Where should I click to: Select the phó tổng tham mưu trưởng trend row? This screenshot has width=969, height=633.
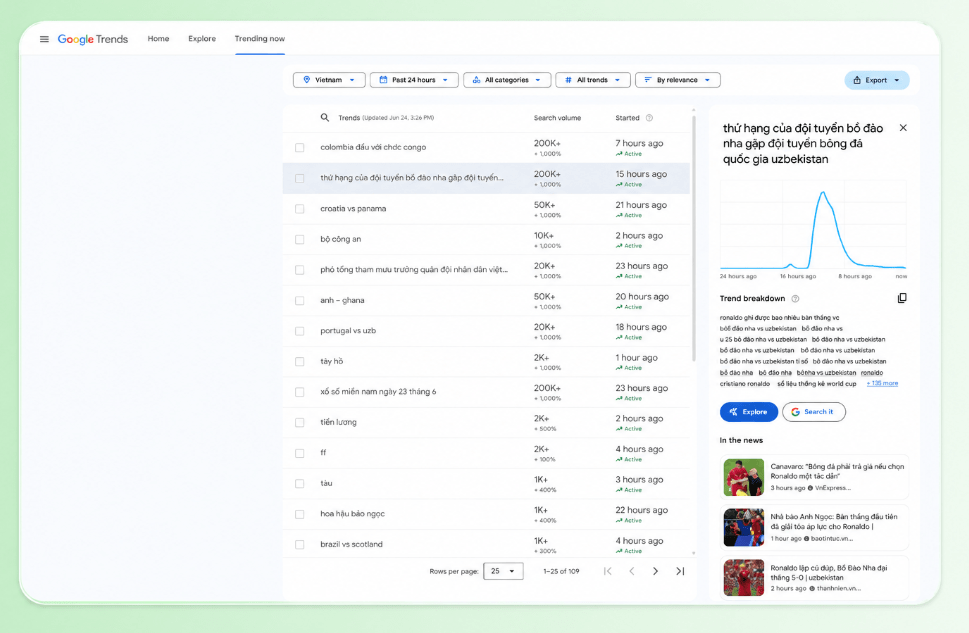click(x=486, y=270)
